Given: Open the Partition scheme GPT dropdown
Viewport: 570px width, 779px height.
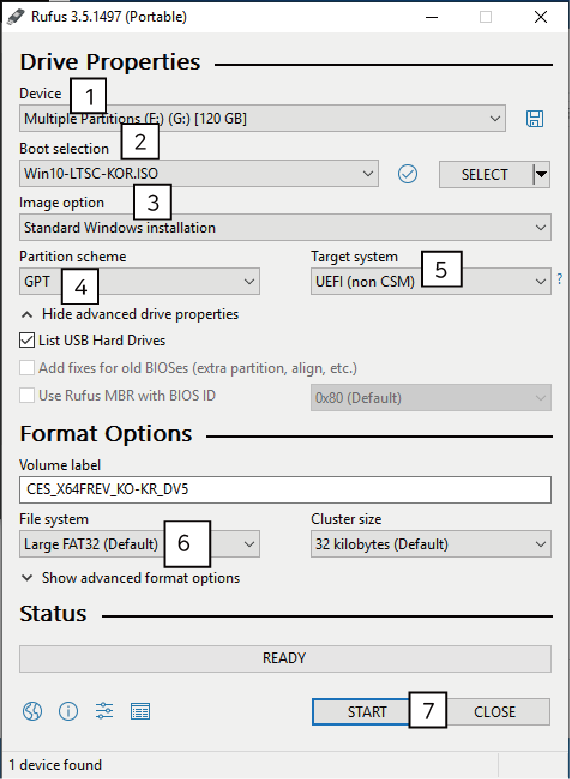Looking at the screenshot, I should (139, 282).
